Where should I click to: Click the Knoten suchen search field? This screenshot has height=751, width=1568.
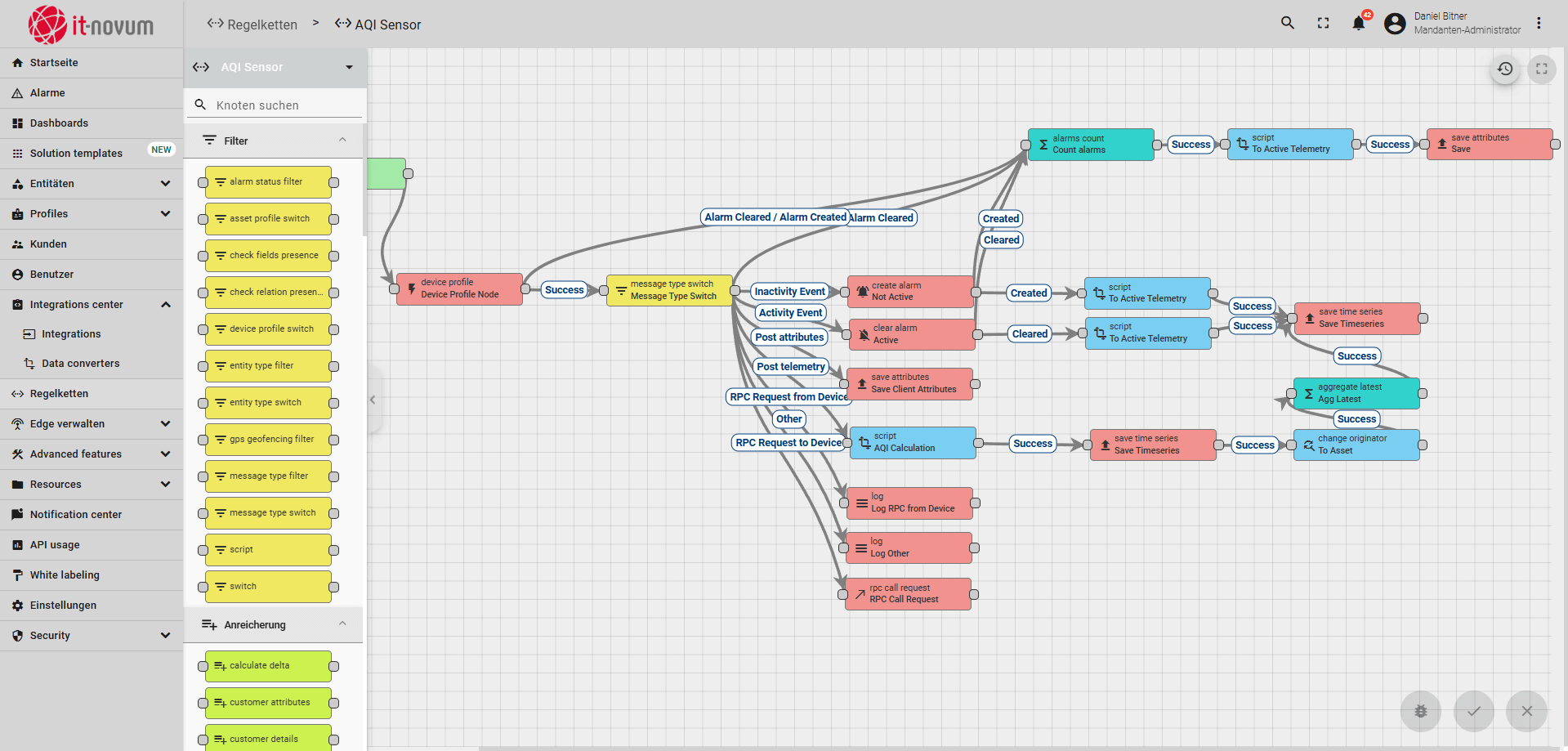[x=278, y=105]
